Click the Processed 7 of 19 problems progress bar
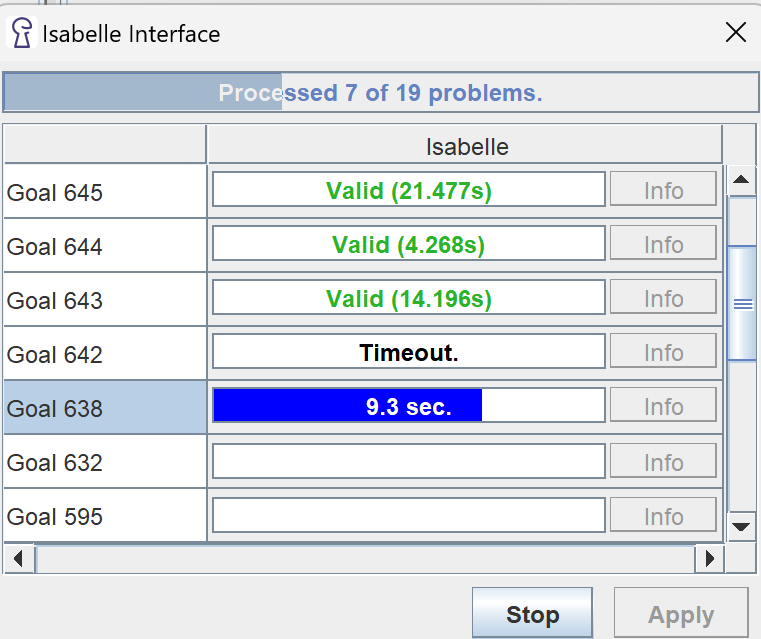761x639 pixels. (380, 92)
